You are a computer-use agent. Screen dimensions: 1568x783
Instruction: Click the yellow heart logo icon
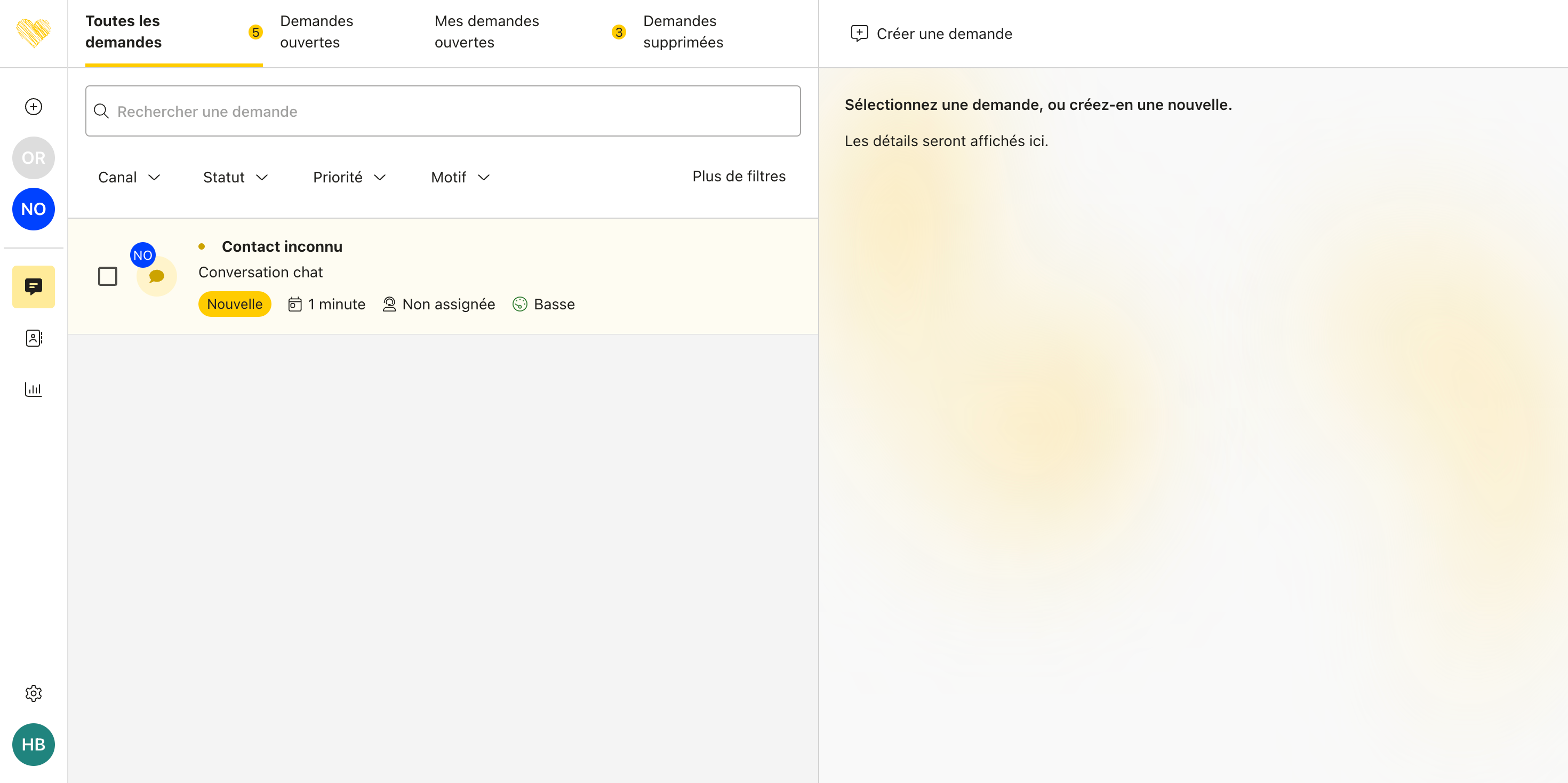tap(34, 33)
